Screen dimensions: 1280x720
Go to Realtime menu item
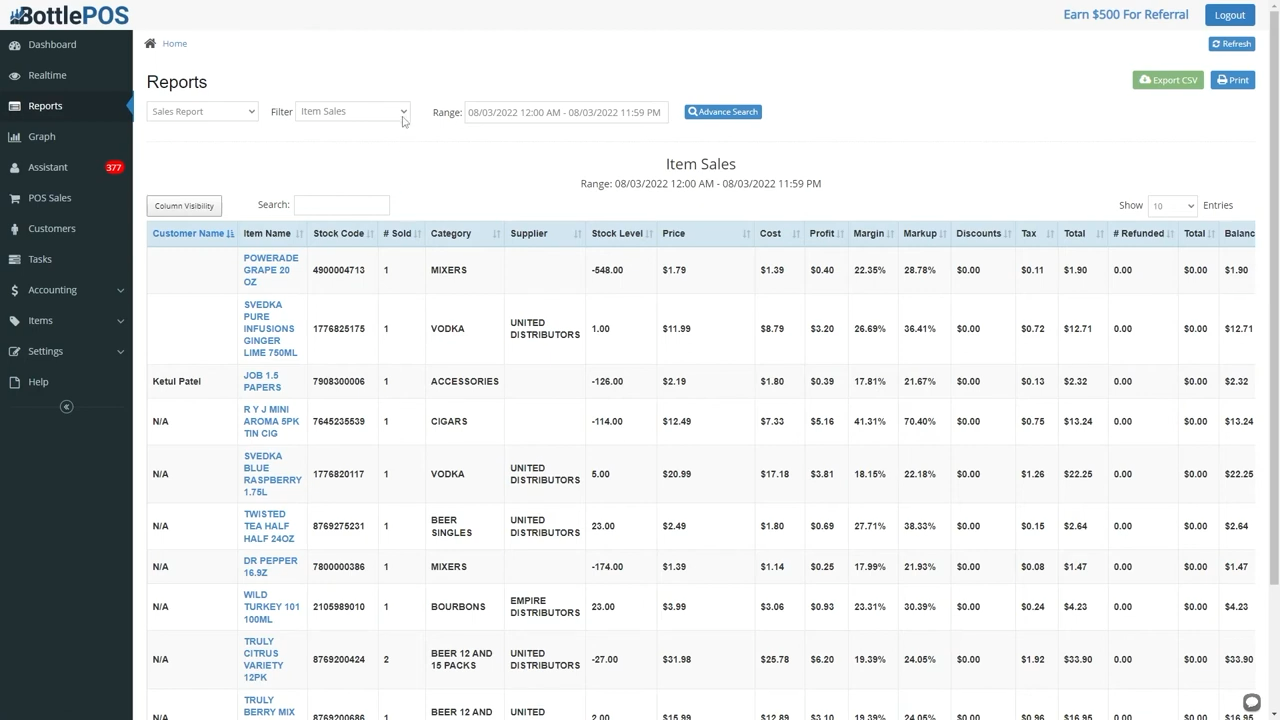coord(47,76)
